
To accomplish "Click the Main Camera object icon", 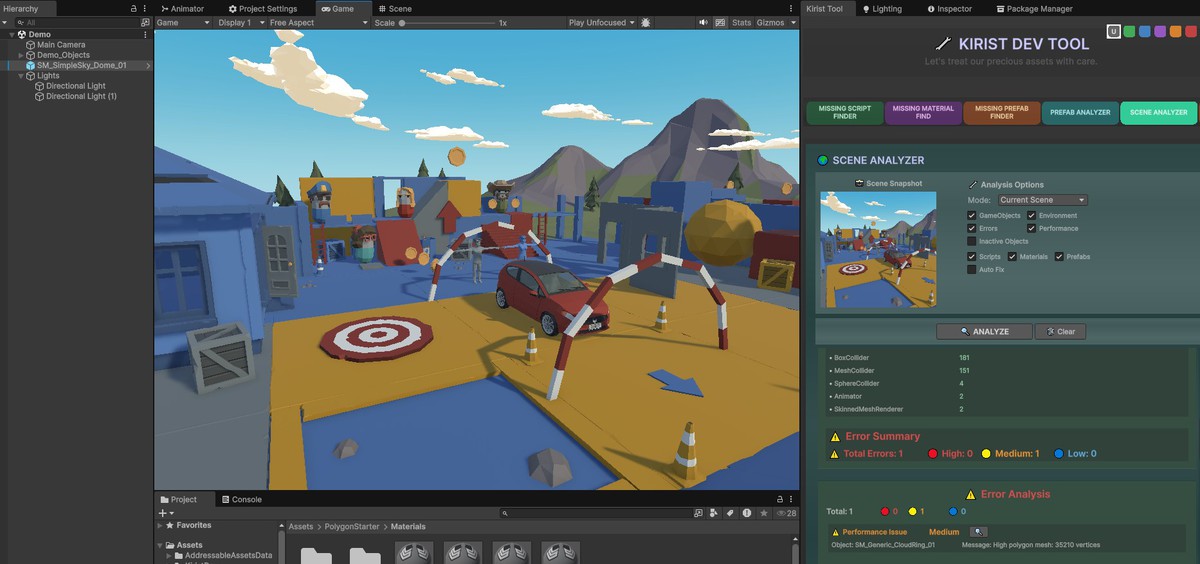I will click(x=31, y=45).
